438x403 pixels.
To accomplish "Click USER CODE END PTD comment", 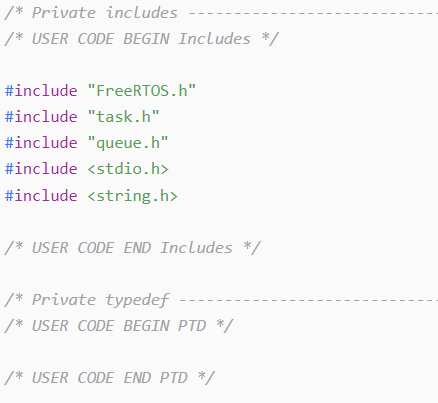I will click(110, 378).
